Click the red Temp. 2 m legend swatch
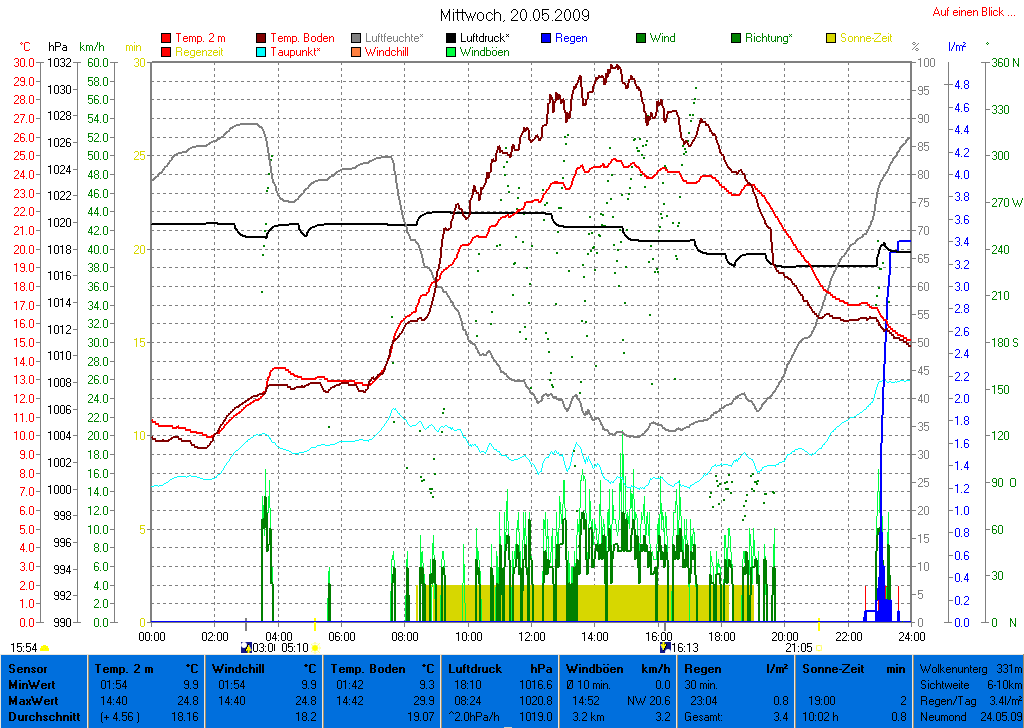The width and height of the screenshot is (1024, 728). pyautogui.click(x=166, y=38)
